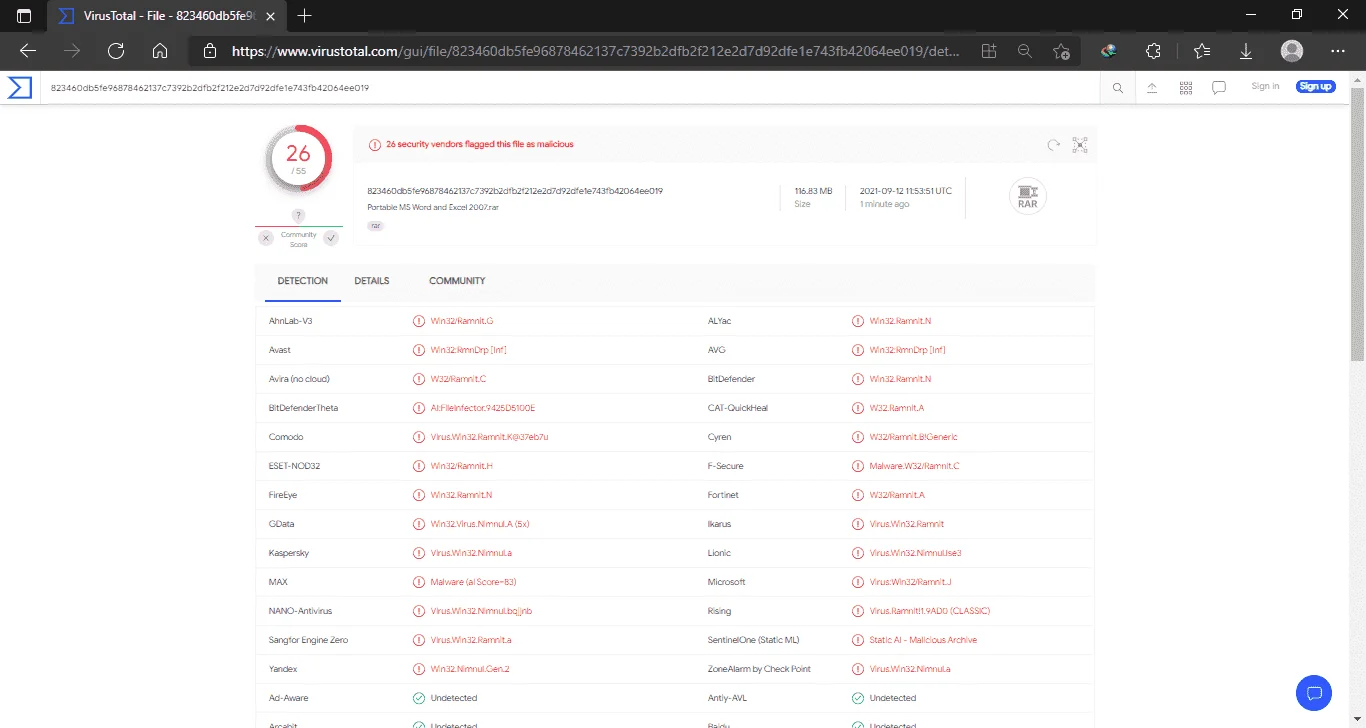Viewport: 1366px width, 728px height.
Task: Click the VirusTotal logo in the site header
Action: click(x=20, y=88)
